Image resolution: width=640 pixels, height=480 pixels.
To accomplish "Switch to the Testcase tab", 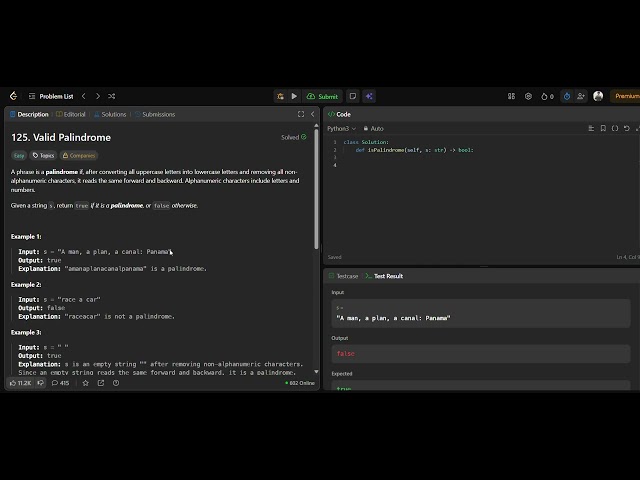I will click(343, 276).
